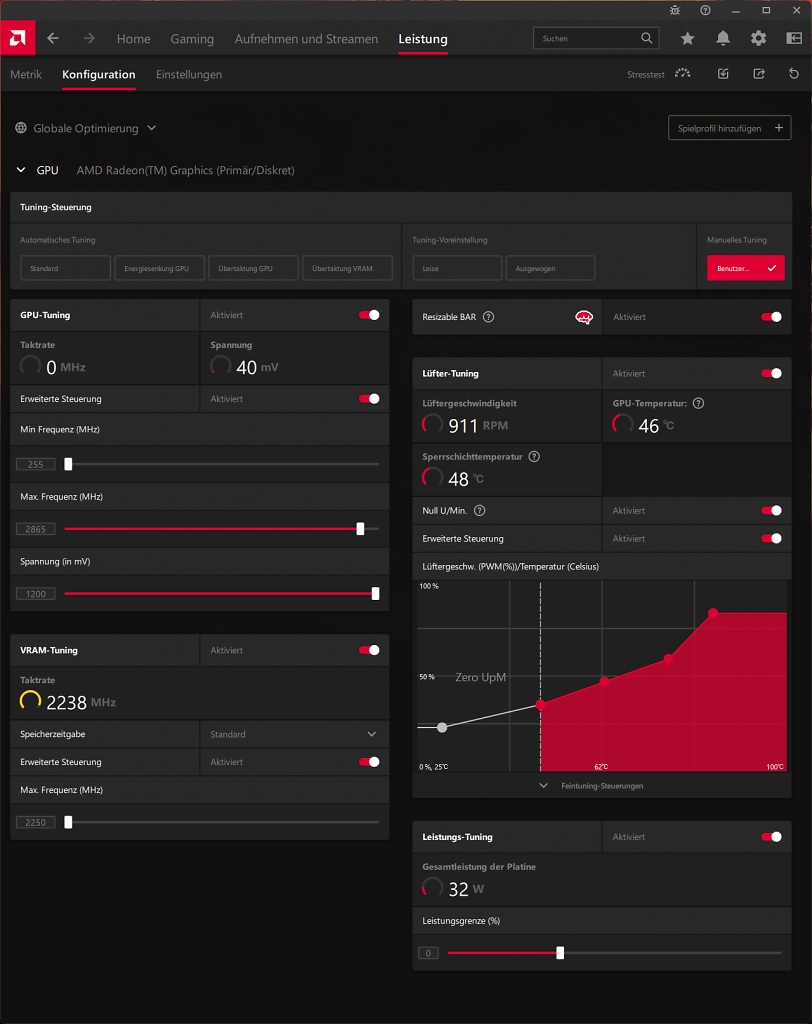The image size is (812, 1024).
Task: Click the Resizable BAR help icon
Action: [x=488, y=317]
